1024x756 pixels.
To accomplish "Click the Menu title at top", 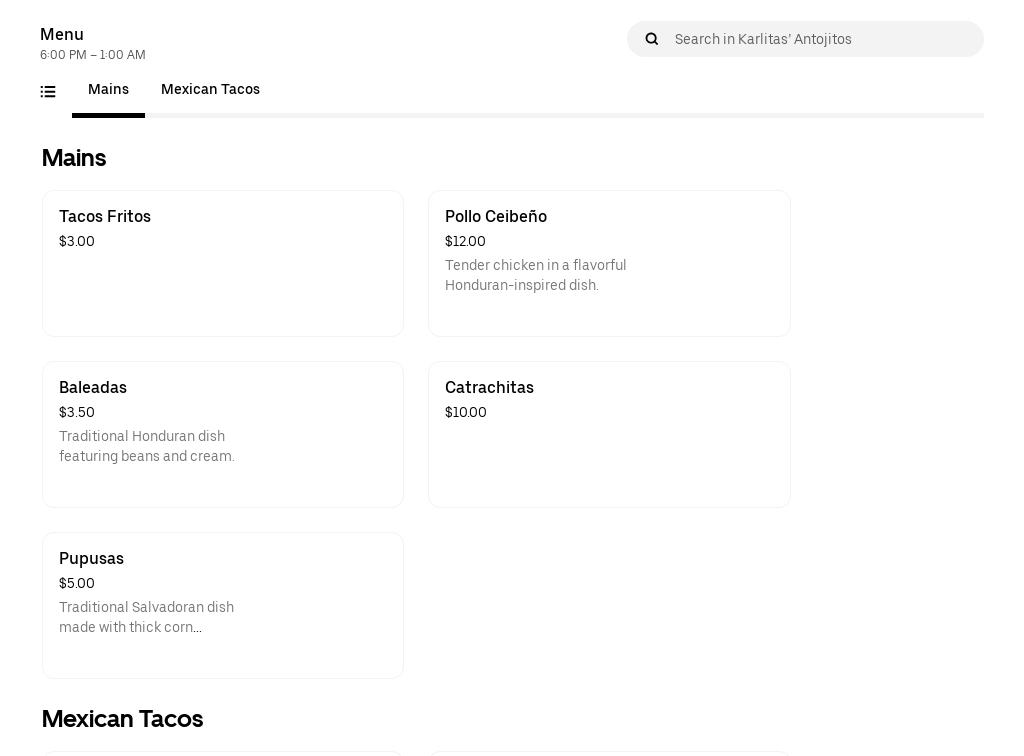I will click(x=62, y=35).
